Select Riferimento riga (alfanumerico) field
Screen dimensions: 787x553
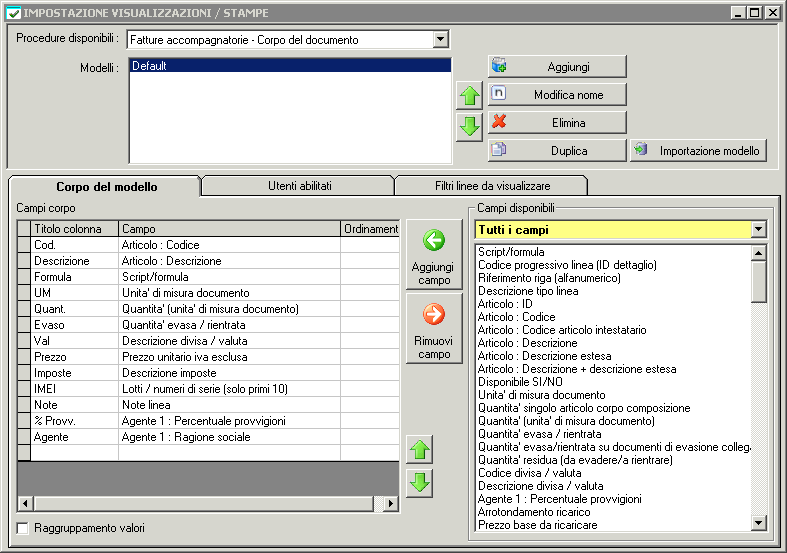pyautogui.click(x=613, y=278)
